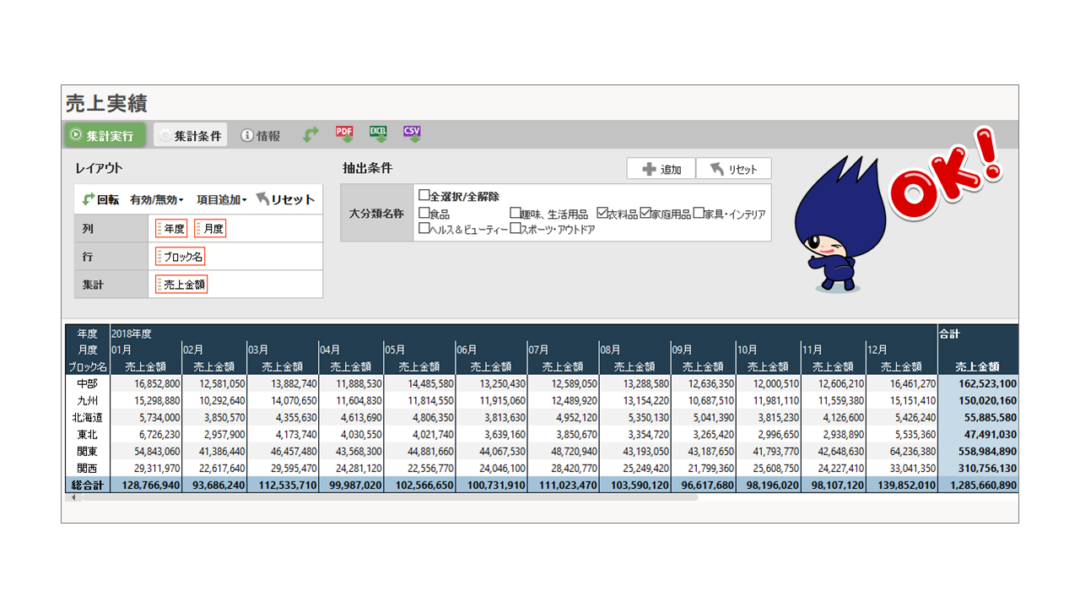This screenshot has width=1080, height=608.
Task: Uncheck the 衣料品 checkbox
Action: (x=602, y=212)
